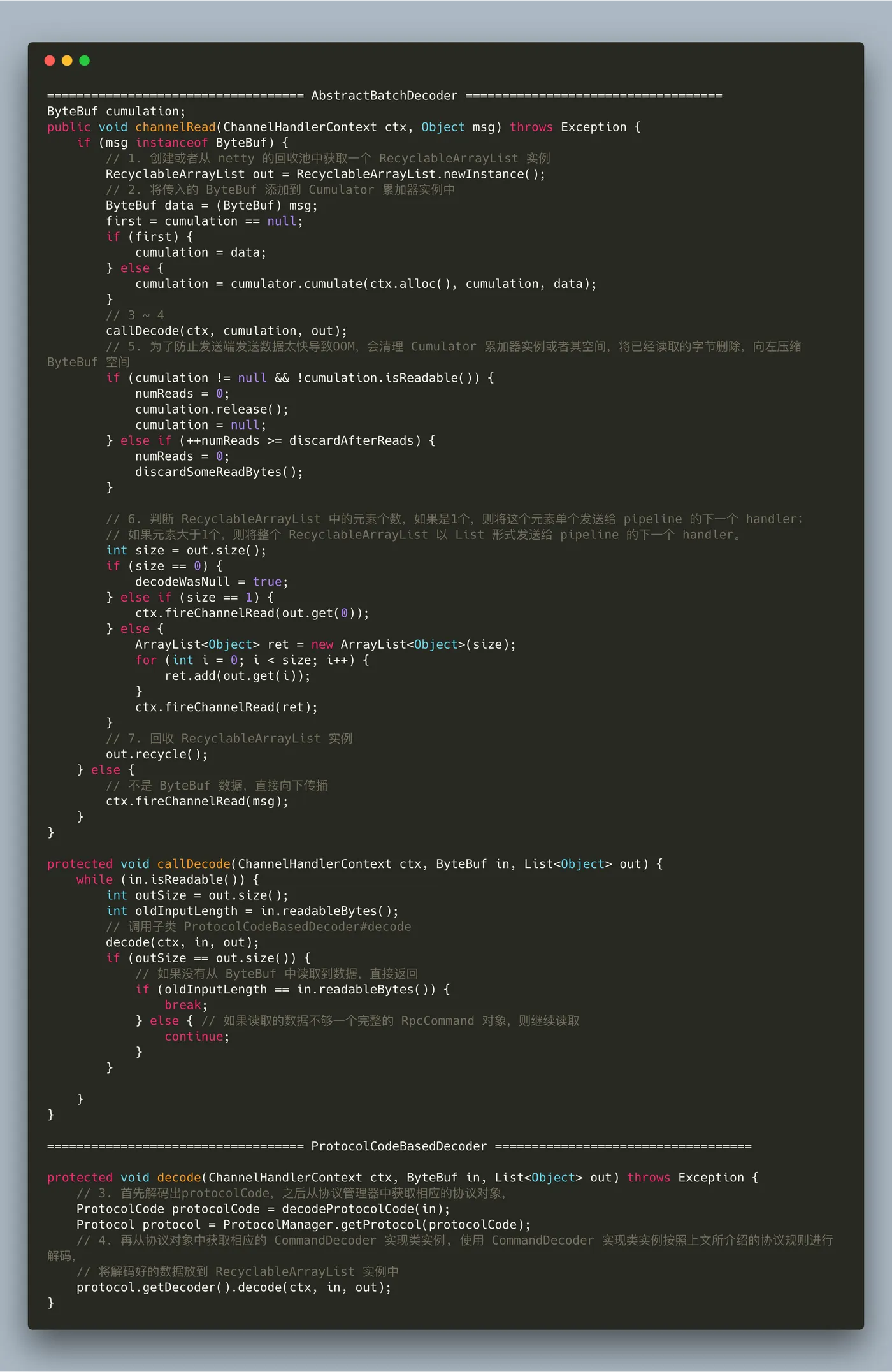Click comment "// 将解码好的数据放到 RecyclableArrayList 实例中"
The height and width of the screenshot is (1372, 892).
(x=238, y=1271)
